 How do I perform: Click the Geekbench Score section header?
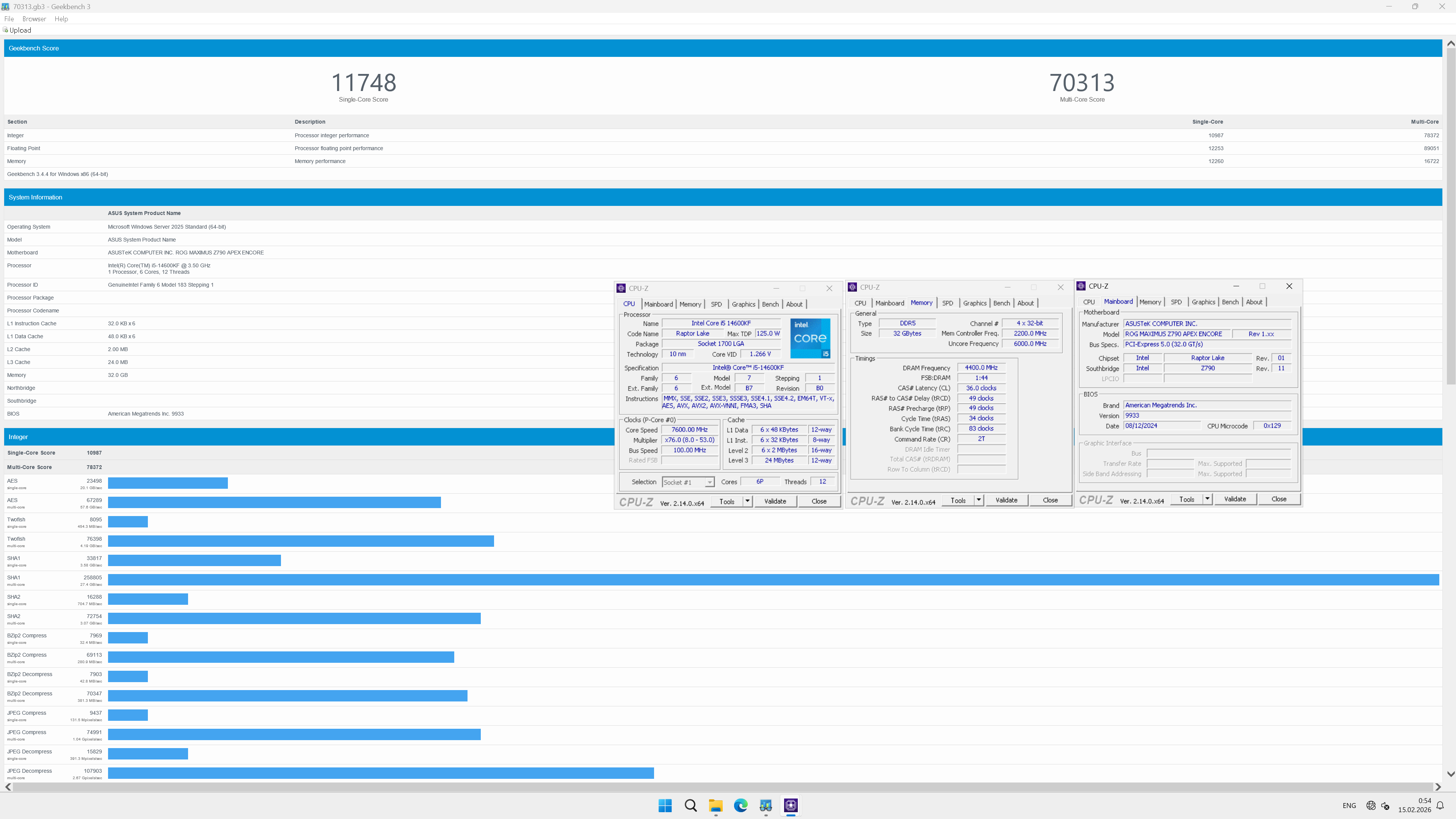(x=723, y=48)
